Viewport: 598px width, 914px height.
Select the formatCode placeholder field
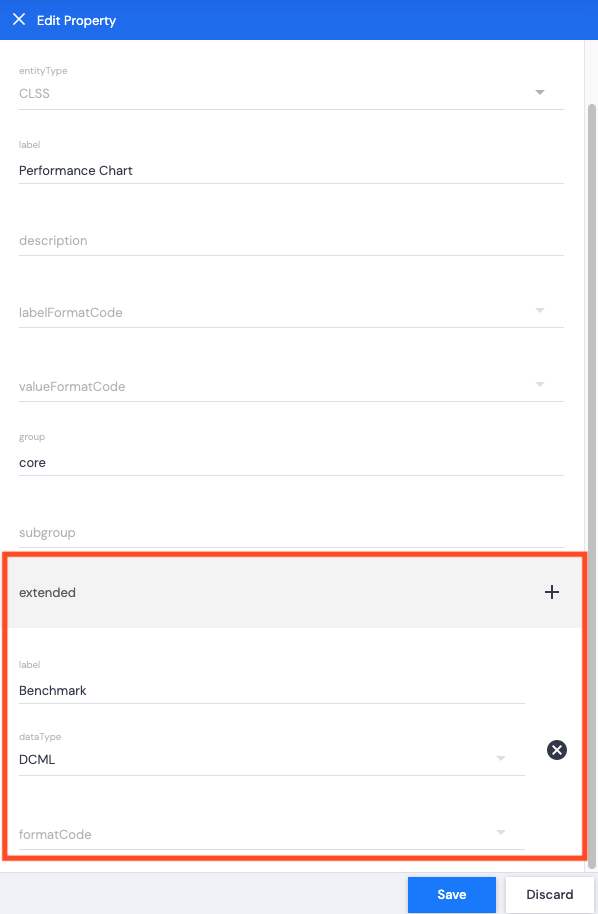coord(272,835)
